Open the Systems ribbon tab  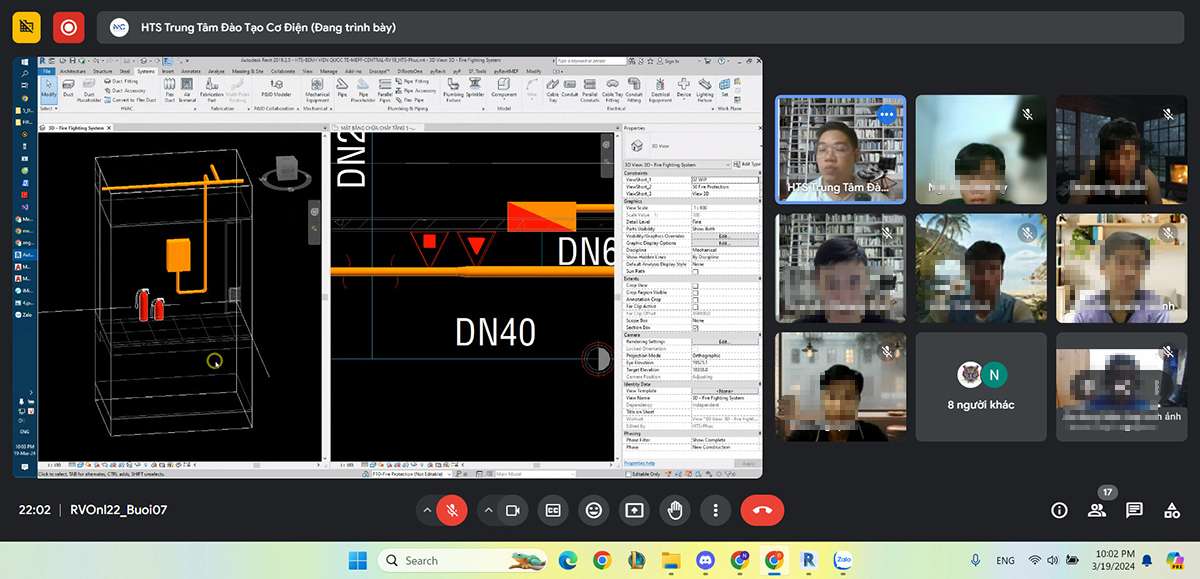point(146,71)
